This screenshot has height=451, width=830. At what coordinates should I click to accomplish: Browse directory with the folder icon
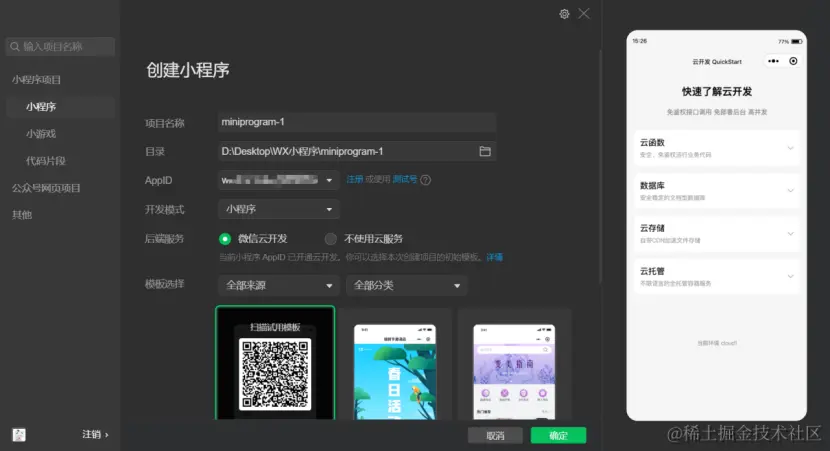tap(485, 151)
